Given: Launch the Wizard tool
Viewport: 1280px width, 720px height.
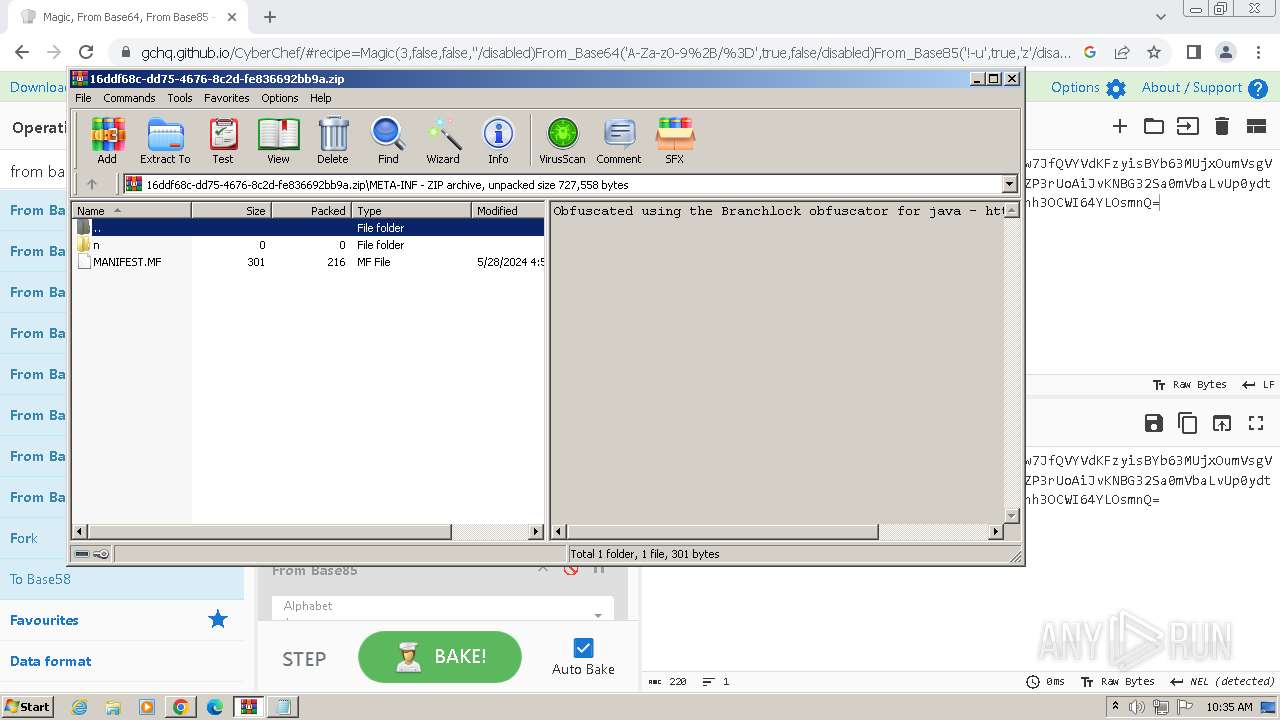Looking at the screenshot, I should pyautogui.click(x=443, y=140).
